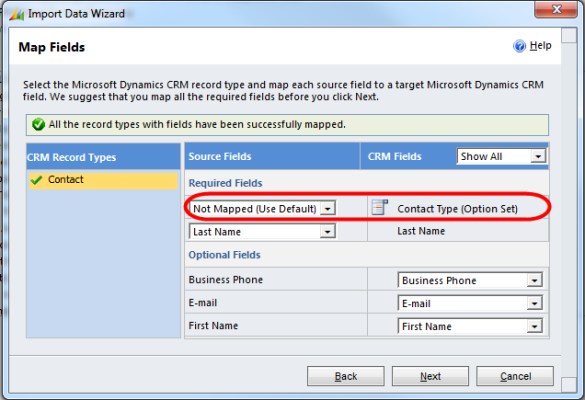Image resolution: width=585 pixels, height=400 pixels.
Task: Click the Cancel button
Action: pos(515,376)
